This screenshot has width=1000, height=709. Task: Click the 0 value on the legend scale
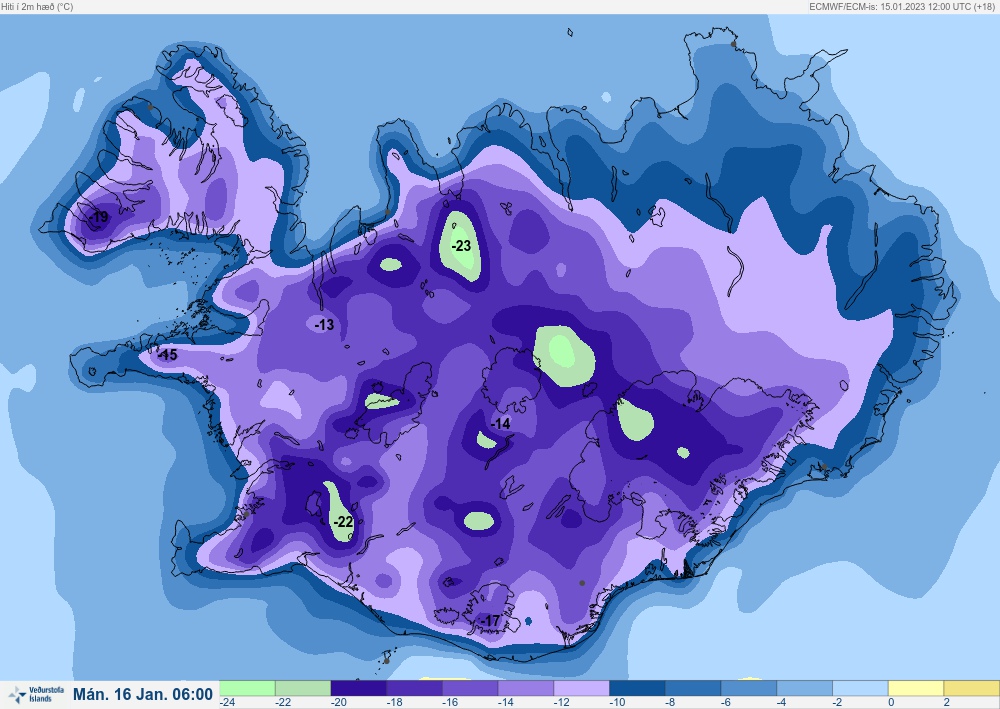click(x=891, y=703)
